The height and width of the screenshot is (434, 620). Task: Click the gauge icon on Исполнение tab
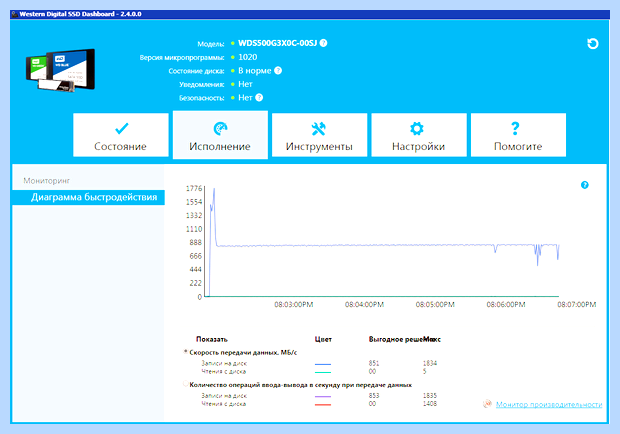(220, 128)
